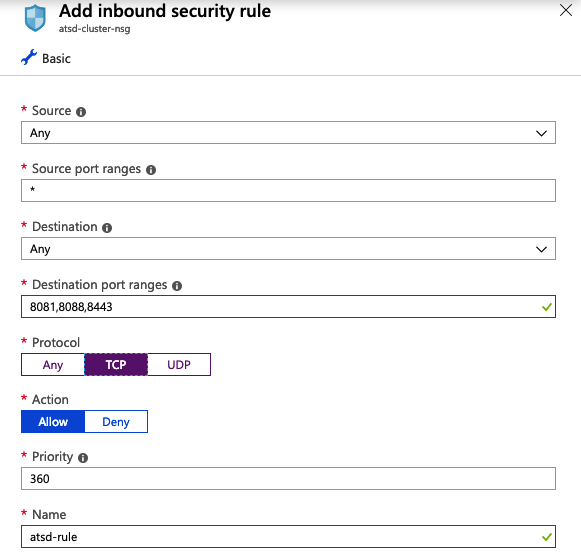This screenshot has width=581, height=559.
Task: Select the UDP protocol option
Action: [179, 365]
